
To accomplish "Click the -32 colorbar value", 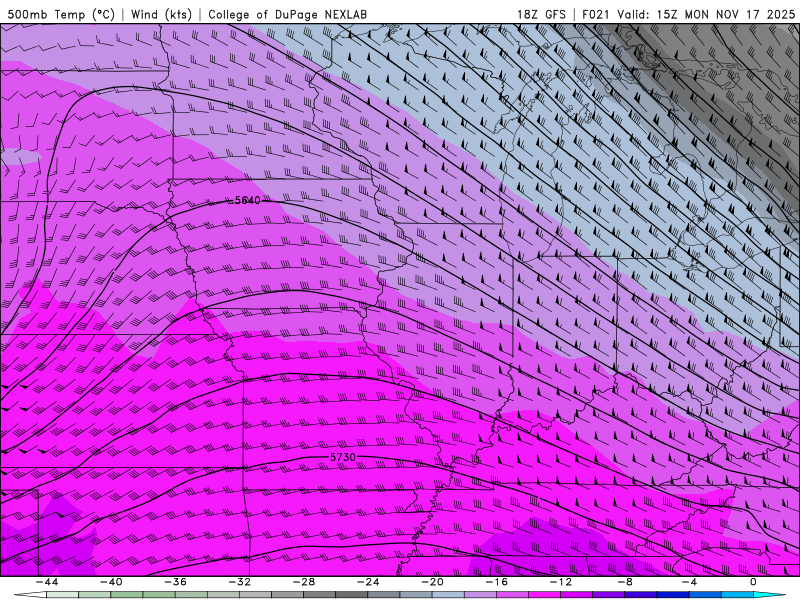I will [x=240, y=582].
